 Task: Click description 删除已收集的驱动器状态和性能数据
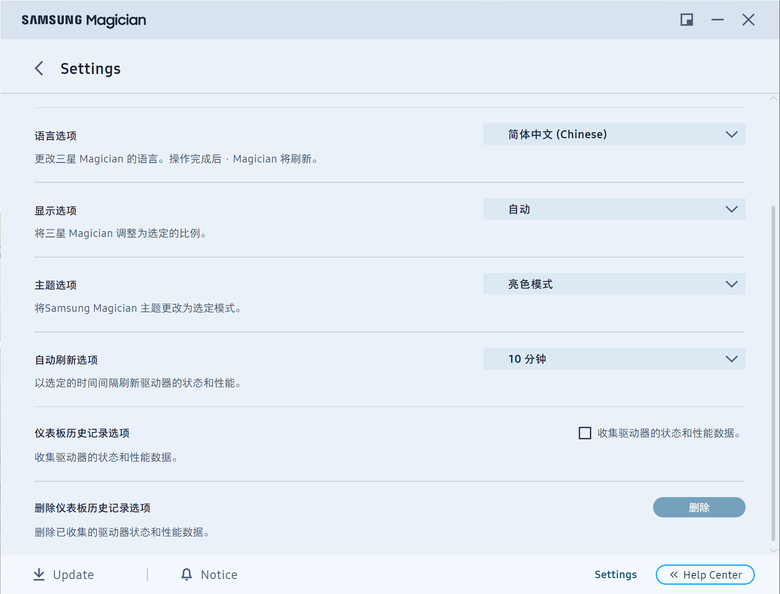point(122,532)
